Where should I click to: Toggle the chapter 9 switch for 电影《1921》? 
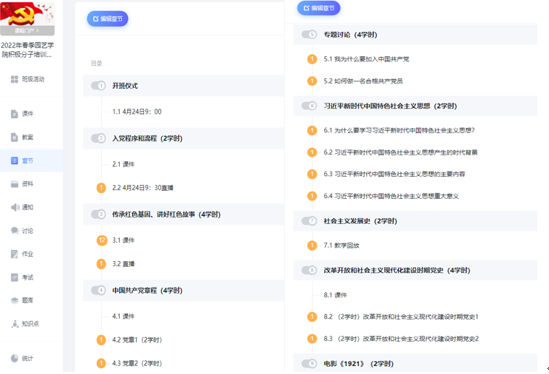309,363
